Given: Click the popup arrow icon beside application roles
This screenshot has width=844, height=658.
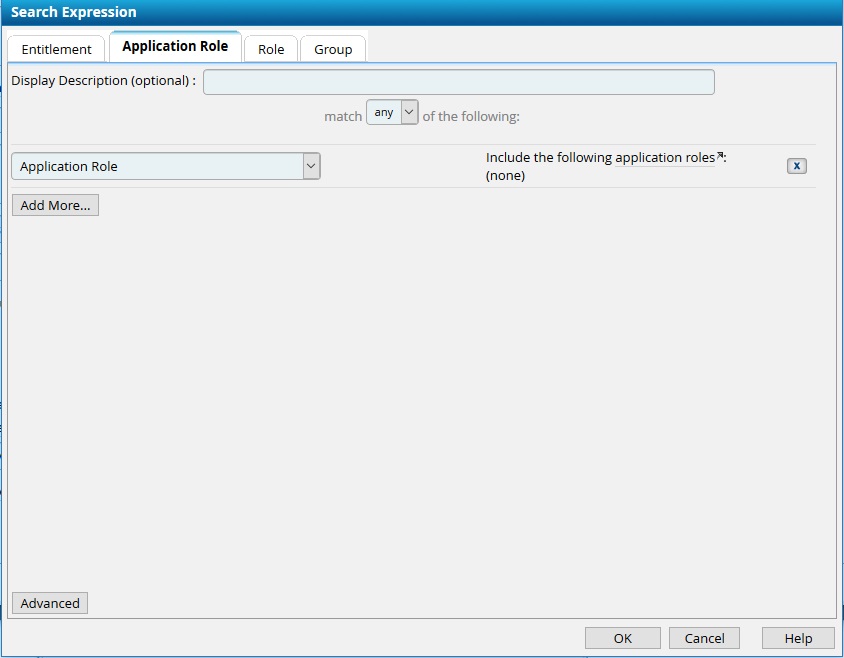Looking at the screenshot, I should pyautogui.click(x=720, y=156).
